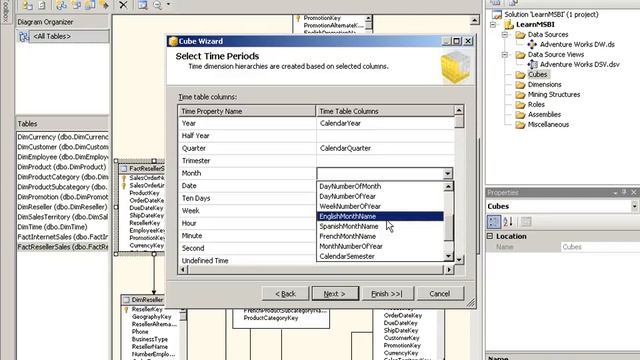Click the Property Pages icon in Properties

526,222
